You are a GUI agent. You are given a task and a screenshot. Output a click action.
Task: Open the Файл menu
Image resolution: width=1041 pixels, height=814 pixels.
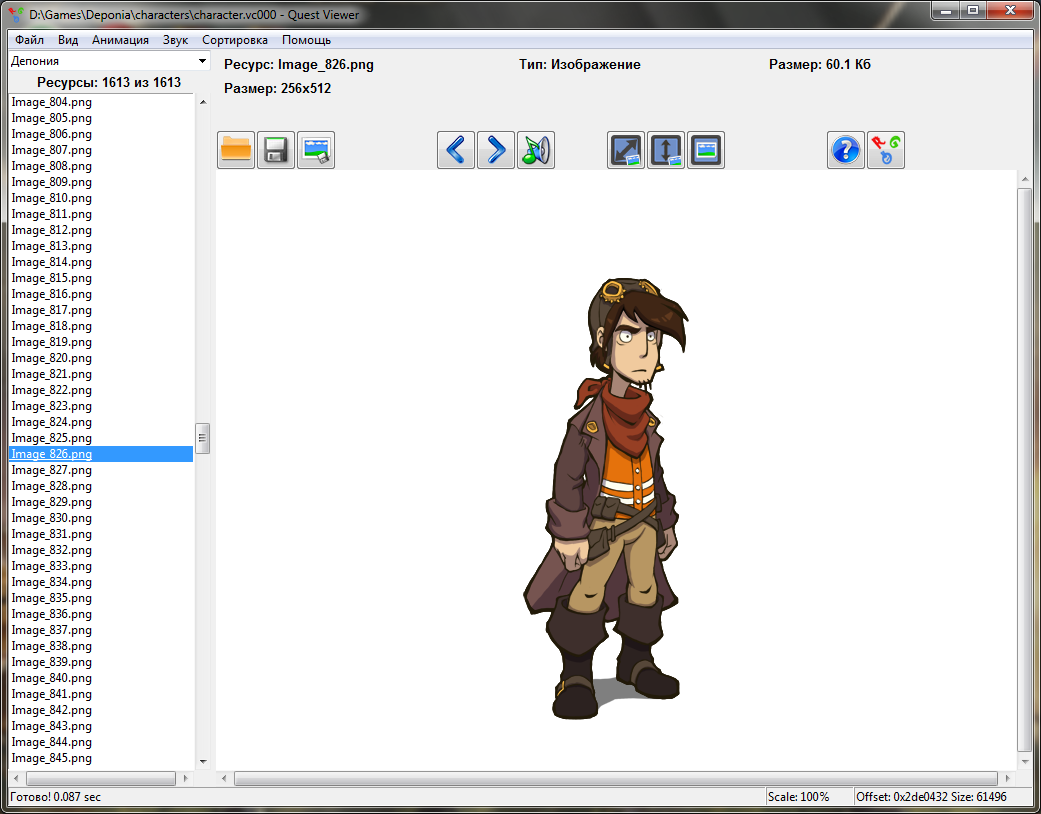pos(30,40)
